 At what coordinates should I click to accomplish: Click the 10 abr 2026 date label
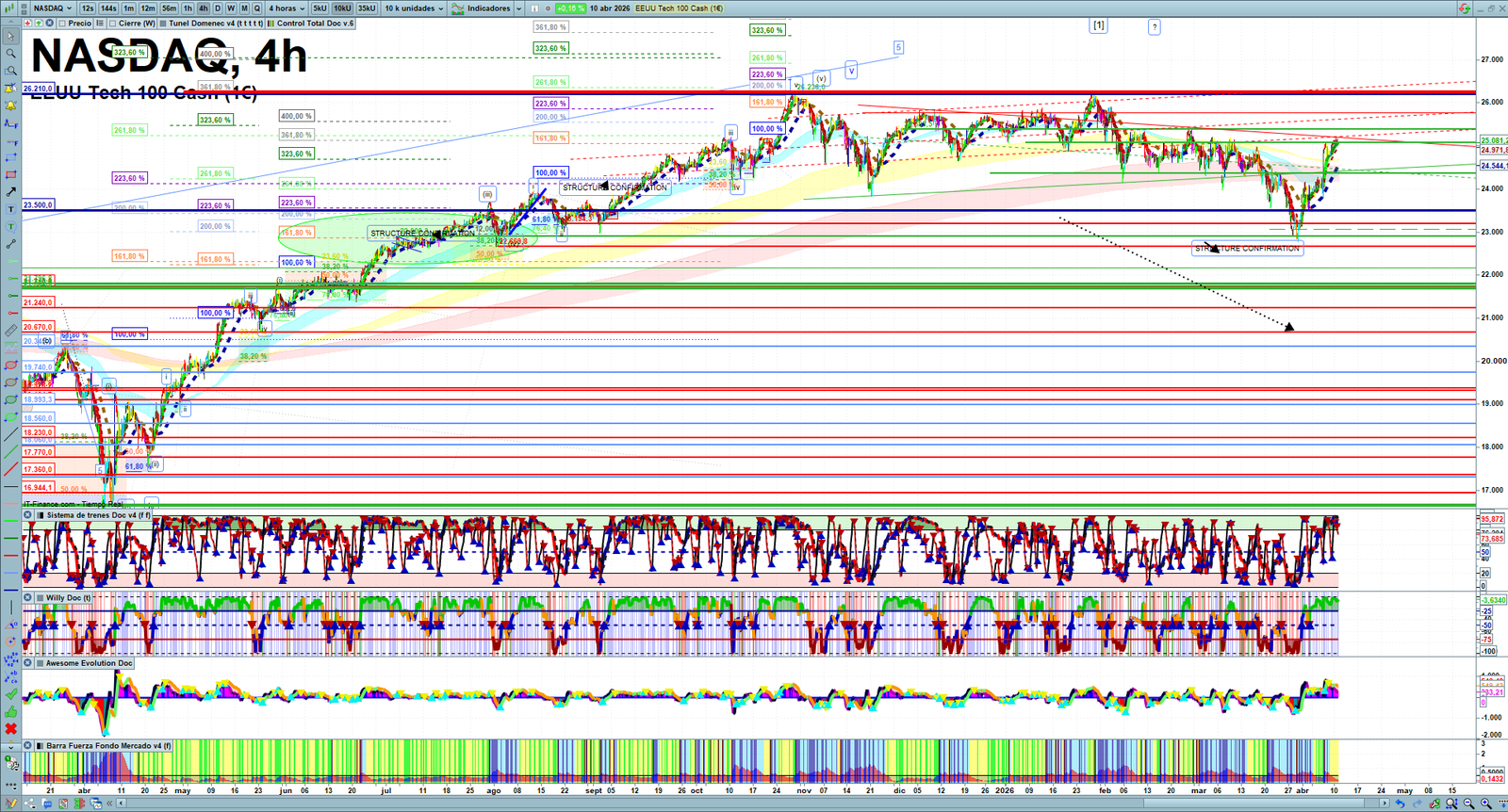click(x=611, y=8)
